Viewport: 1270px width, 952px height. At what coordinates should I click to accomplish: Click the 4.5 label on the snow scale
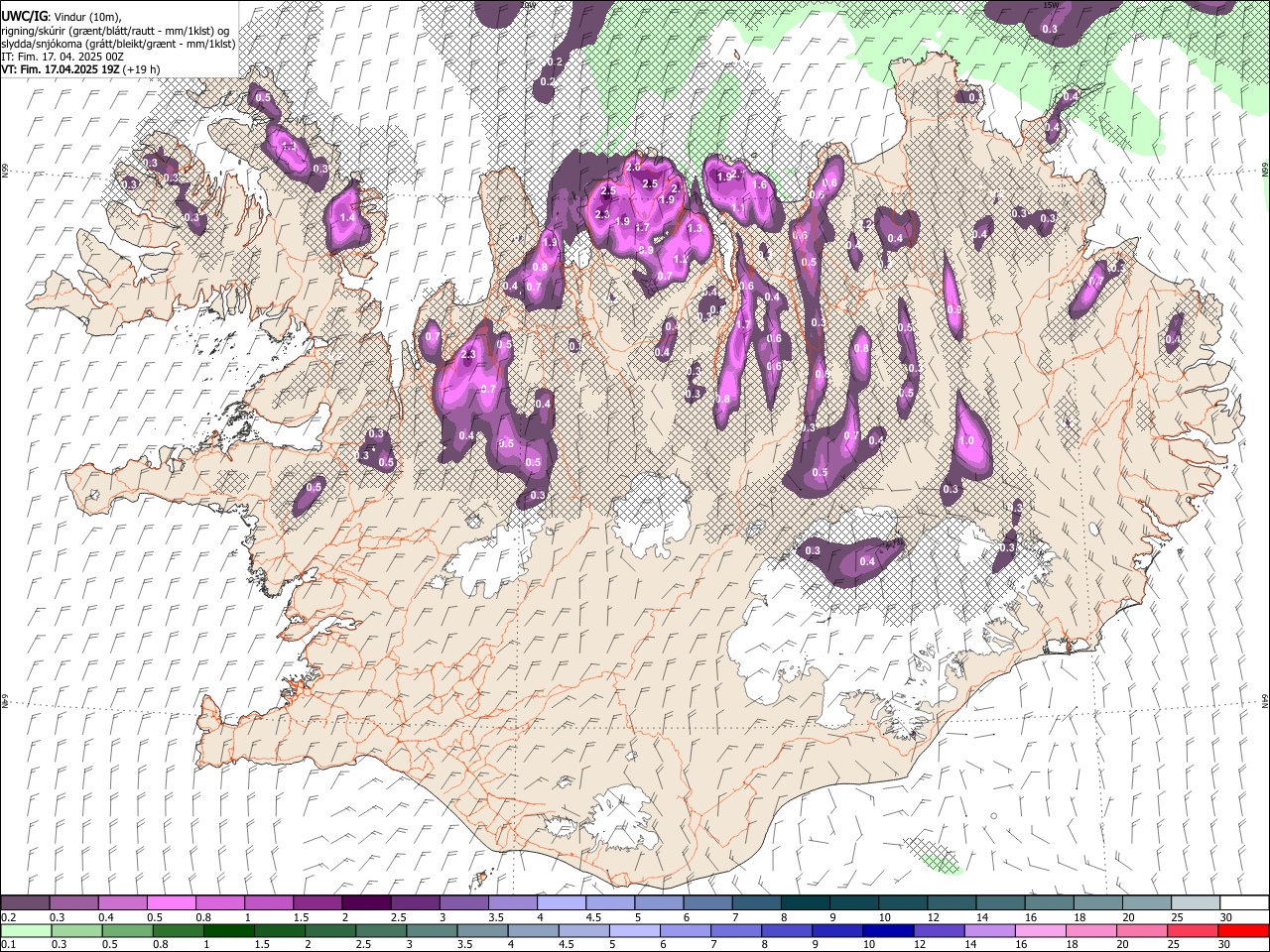click(592, 917)
